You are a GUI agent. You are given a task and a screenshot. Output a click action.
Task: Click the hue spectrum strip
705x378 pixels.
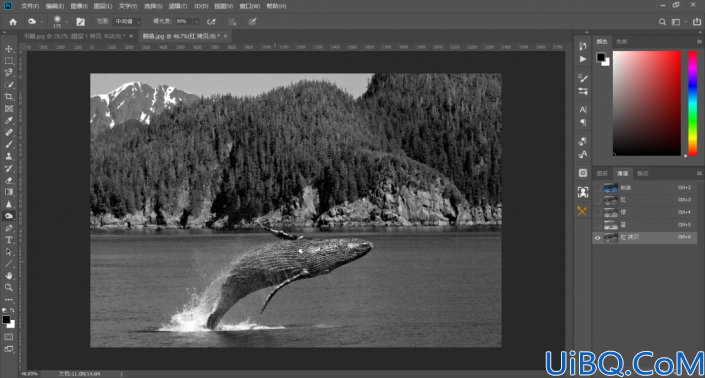point(693,103)
